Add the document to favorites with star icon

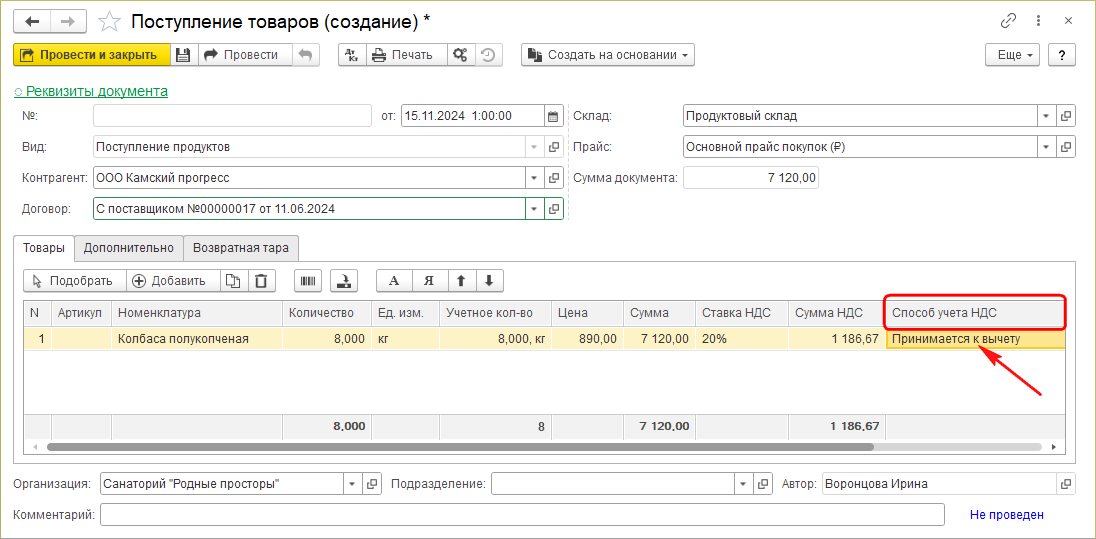[112, 21]
